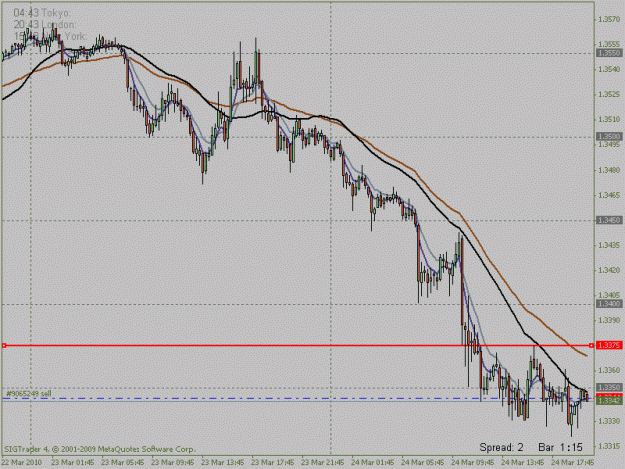
Task: Click the 1.3570 price axis value
Action: click(x=609, y=19)
